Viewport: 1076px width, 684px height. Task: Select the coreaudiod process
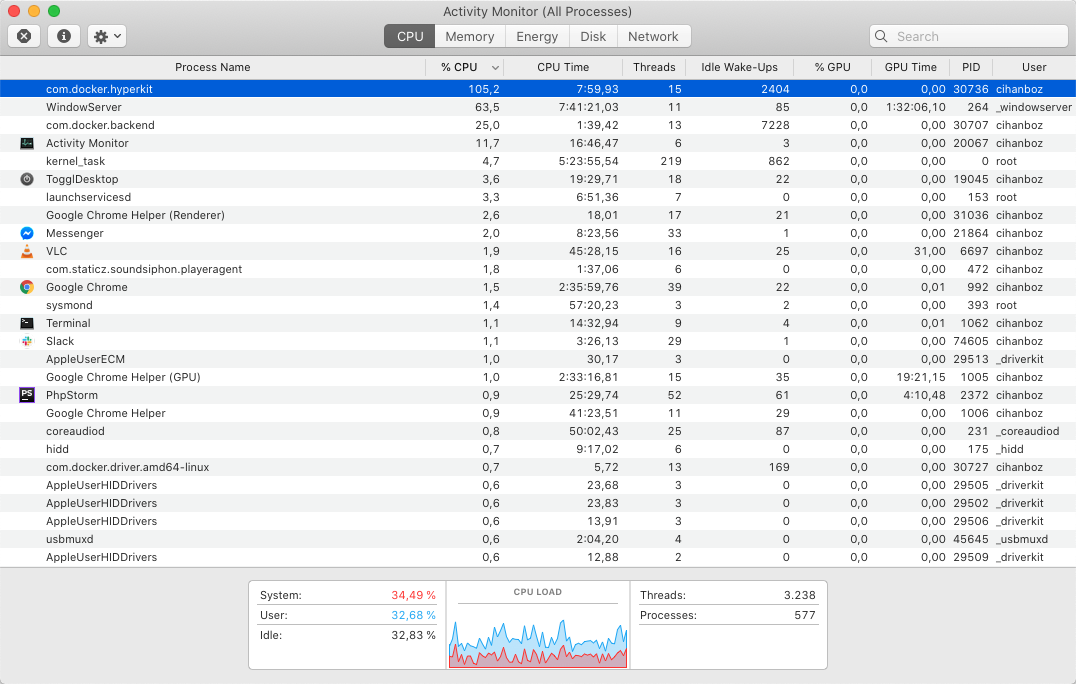pos(538,432)
